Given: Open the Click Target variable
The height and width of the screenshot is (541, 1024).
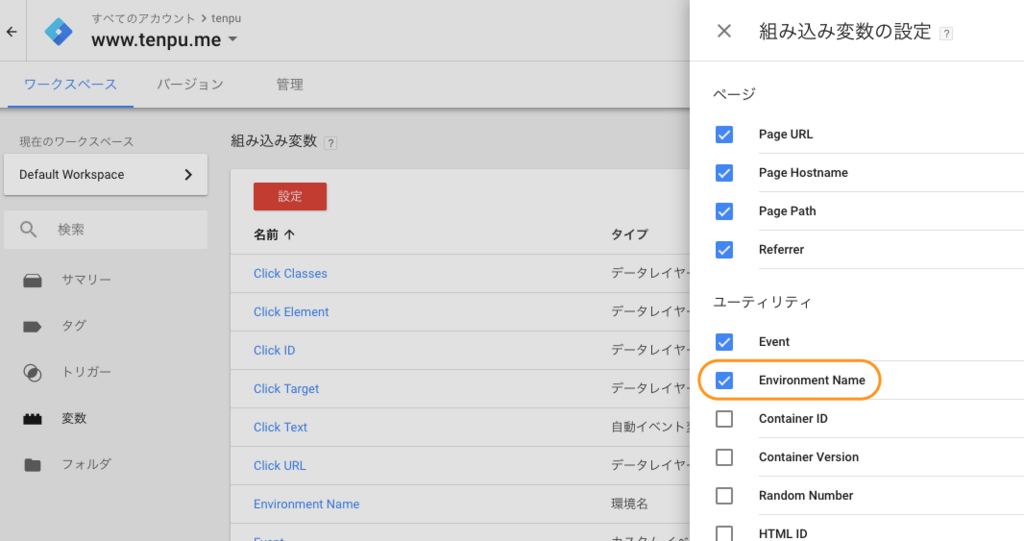Looking at the screenshot, I should coord(286,389).
